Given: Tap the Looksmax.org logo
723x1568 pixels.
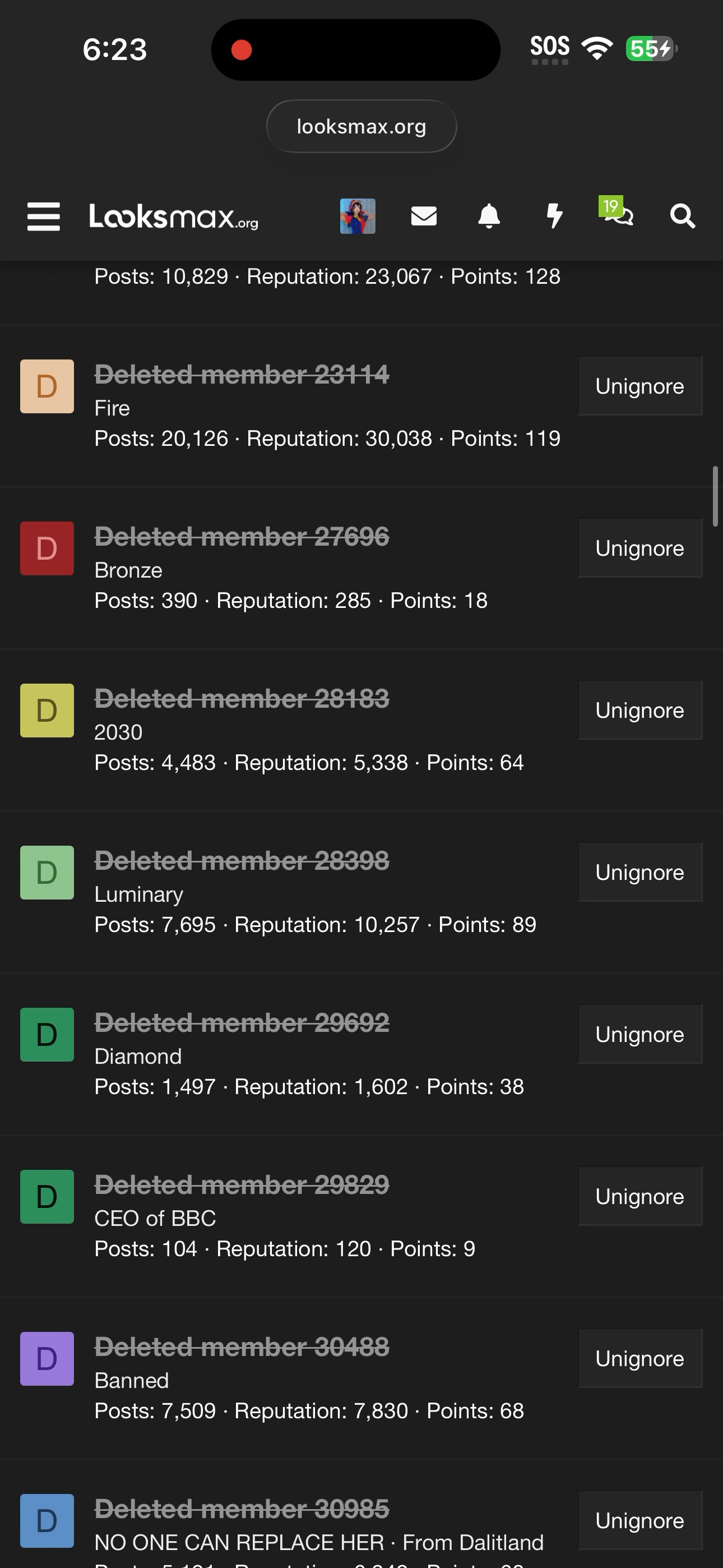Looking at the screenshot, I should click(174, 216).
